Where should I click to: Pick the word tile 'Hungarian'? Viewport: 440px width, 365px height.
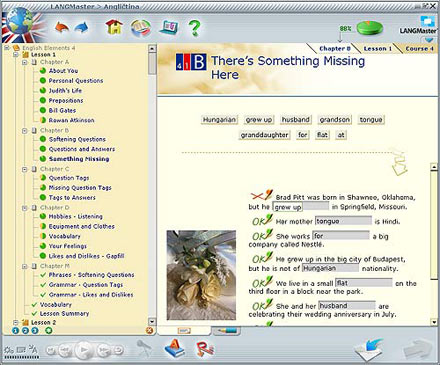pos(219,120)
